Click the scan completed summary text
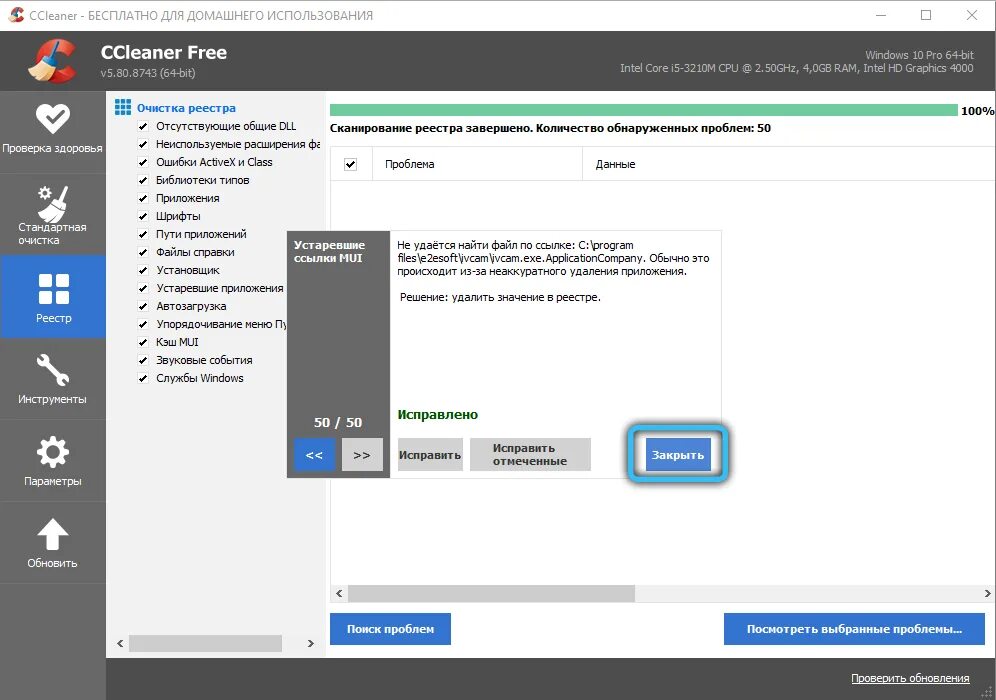The image size is (996, 700). point(550,128)
